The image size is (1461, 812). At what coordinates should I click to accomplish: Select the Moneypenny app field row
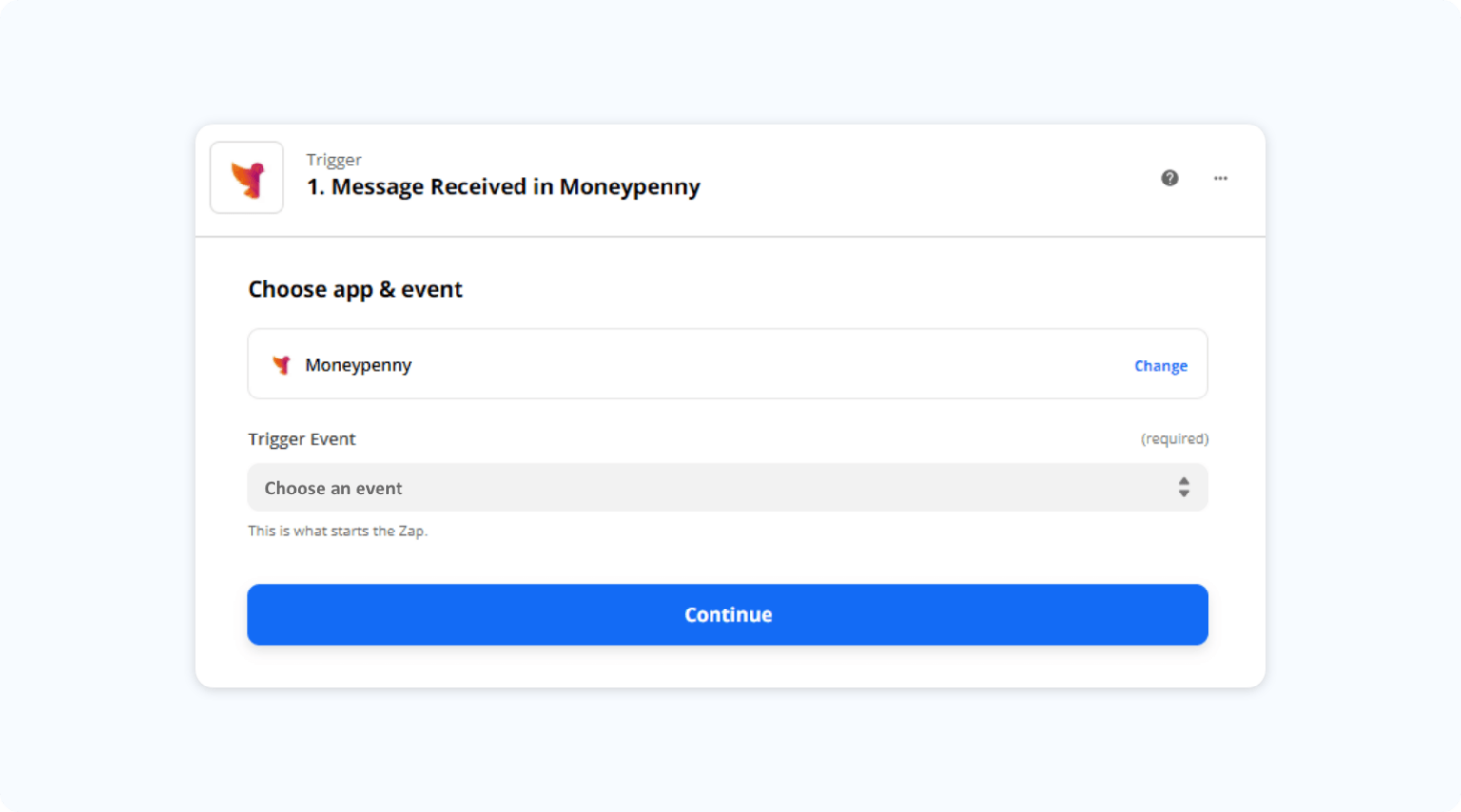[x=728, y=364]
